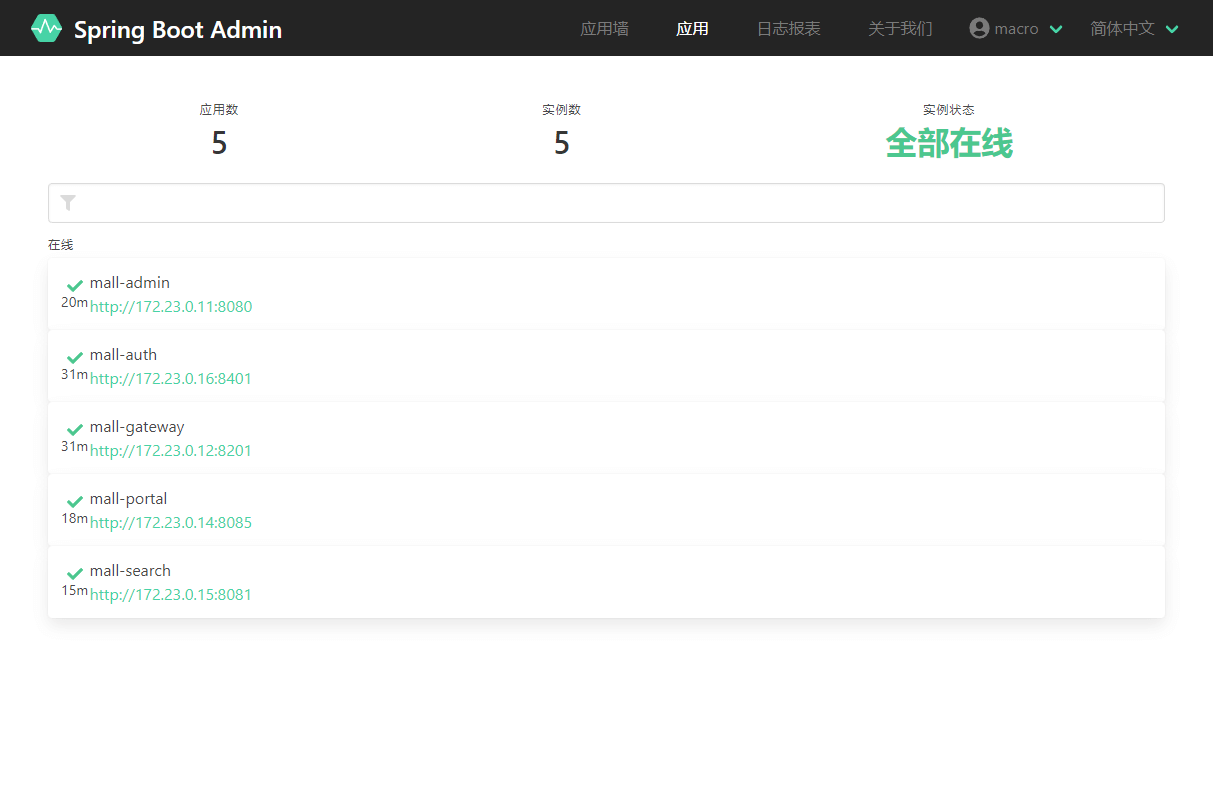The image size is (1213, 794).
Task: Go to the 关于我们 page
Action: (900, 28)
